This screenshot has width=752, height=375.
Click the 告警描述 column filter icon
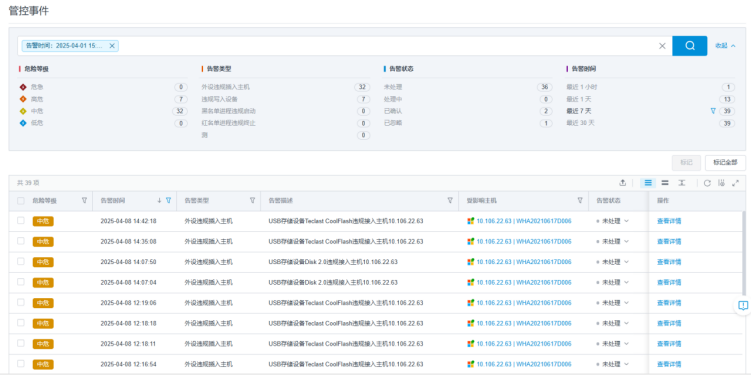pos(450,200)
